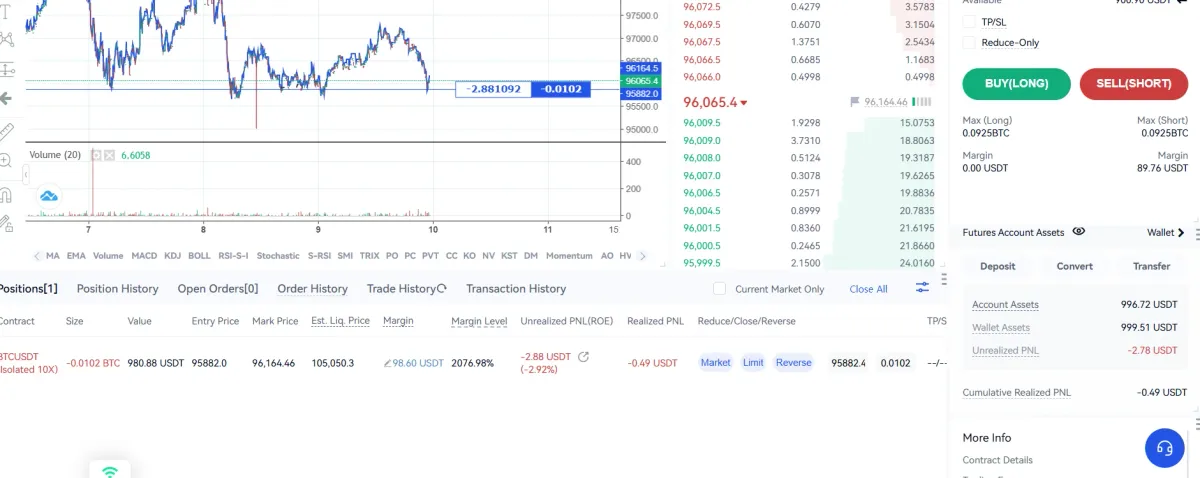The height and width of the screenshot is (478, 1200).
Task: Open the Trade History tab
Action: (401, 288)
